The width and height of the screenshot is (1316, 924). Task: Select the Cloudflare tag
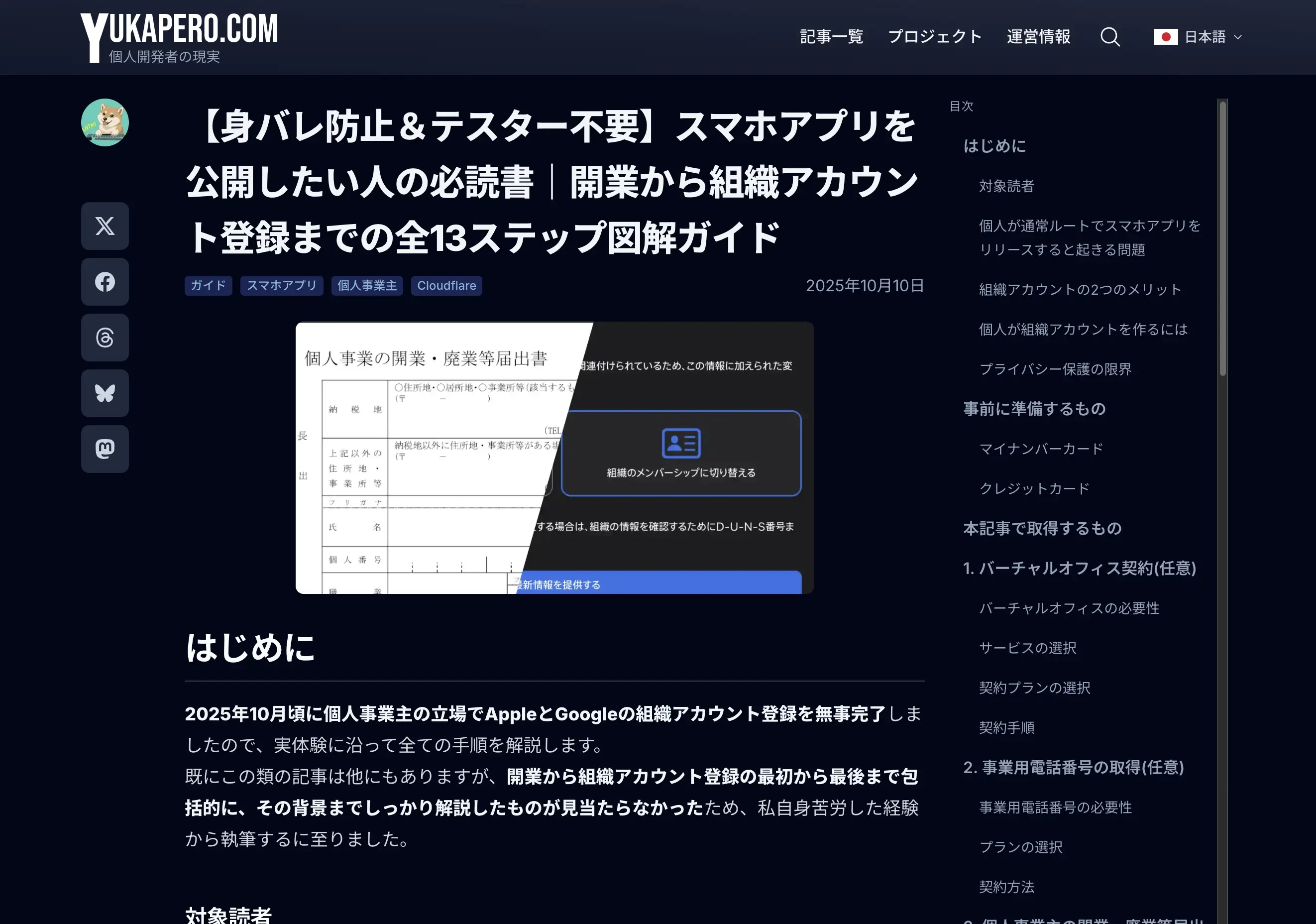(x=446, y=285)
